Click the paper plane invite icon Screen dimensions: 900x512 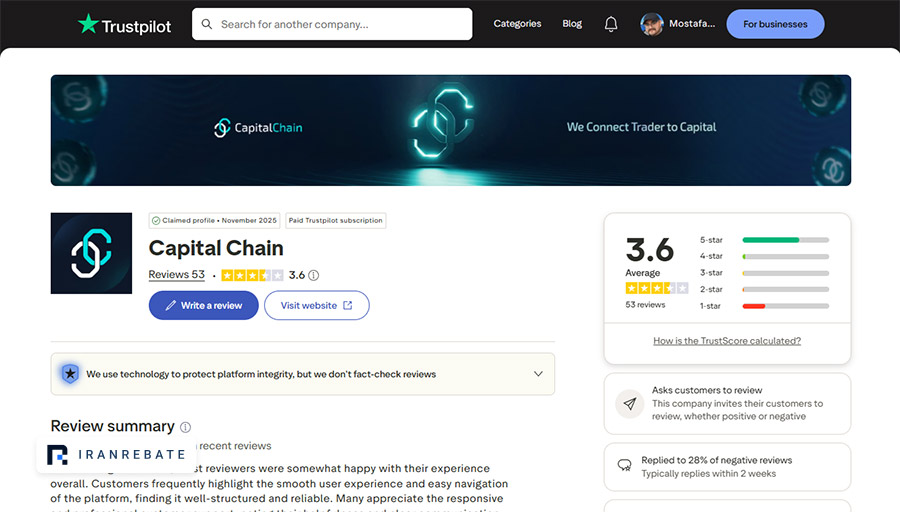pos(630,404)
